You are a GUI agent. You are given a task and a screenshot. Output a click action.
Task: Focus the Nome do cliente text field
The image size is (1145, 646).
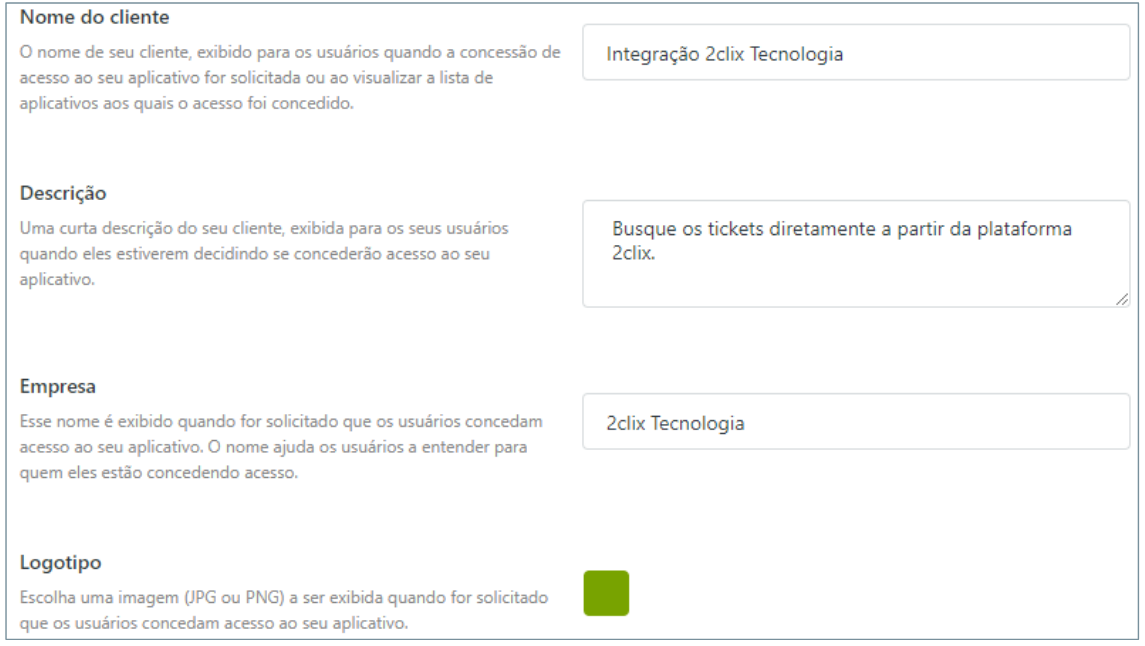tap(855, 54)
